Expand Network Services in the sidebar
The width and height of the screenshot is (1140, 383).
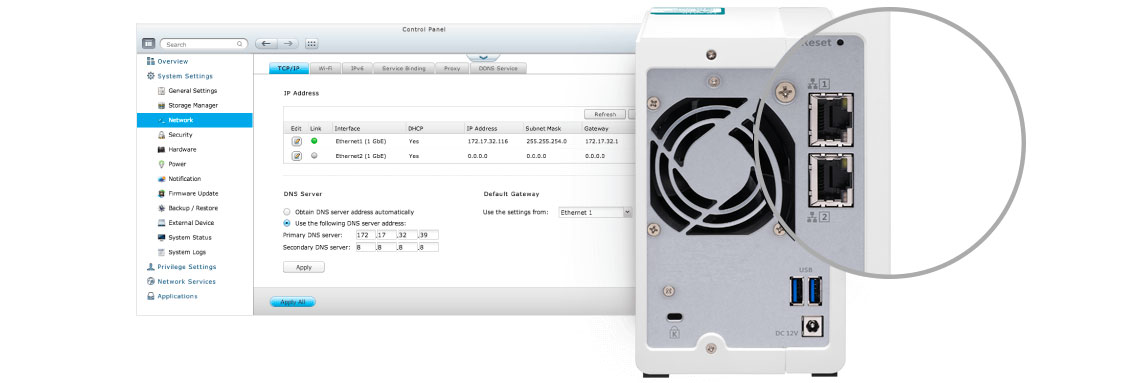click(186, 281)
